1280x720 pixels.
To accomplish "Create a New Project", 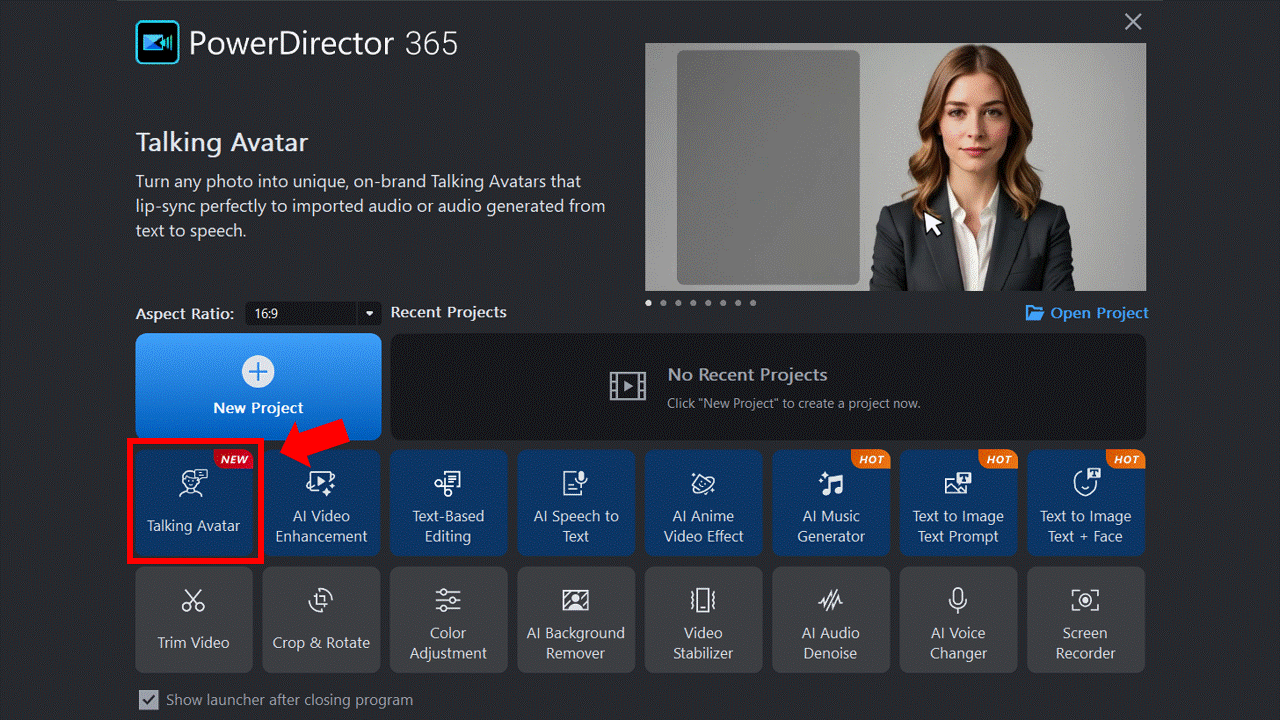I will coord(258,386).
